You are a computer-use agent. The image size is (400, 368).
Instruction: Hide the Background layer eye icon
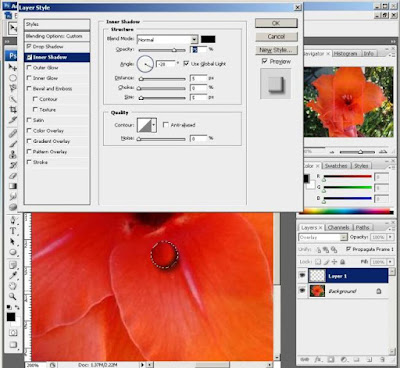[x=302, y=291]
